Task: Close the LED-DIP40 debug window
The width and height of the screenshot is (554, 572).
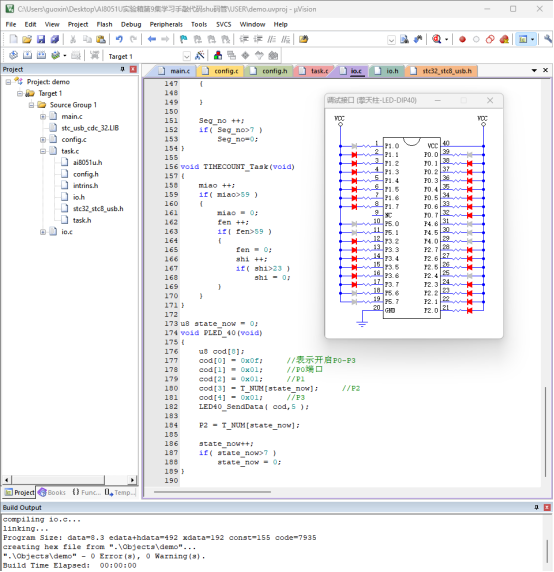Action: (x=490, y=100)
